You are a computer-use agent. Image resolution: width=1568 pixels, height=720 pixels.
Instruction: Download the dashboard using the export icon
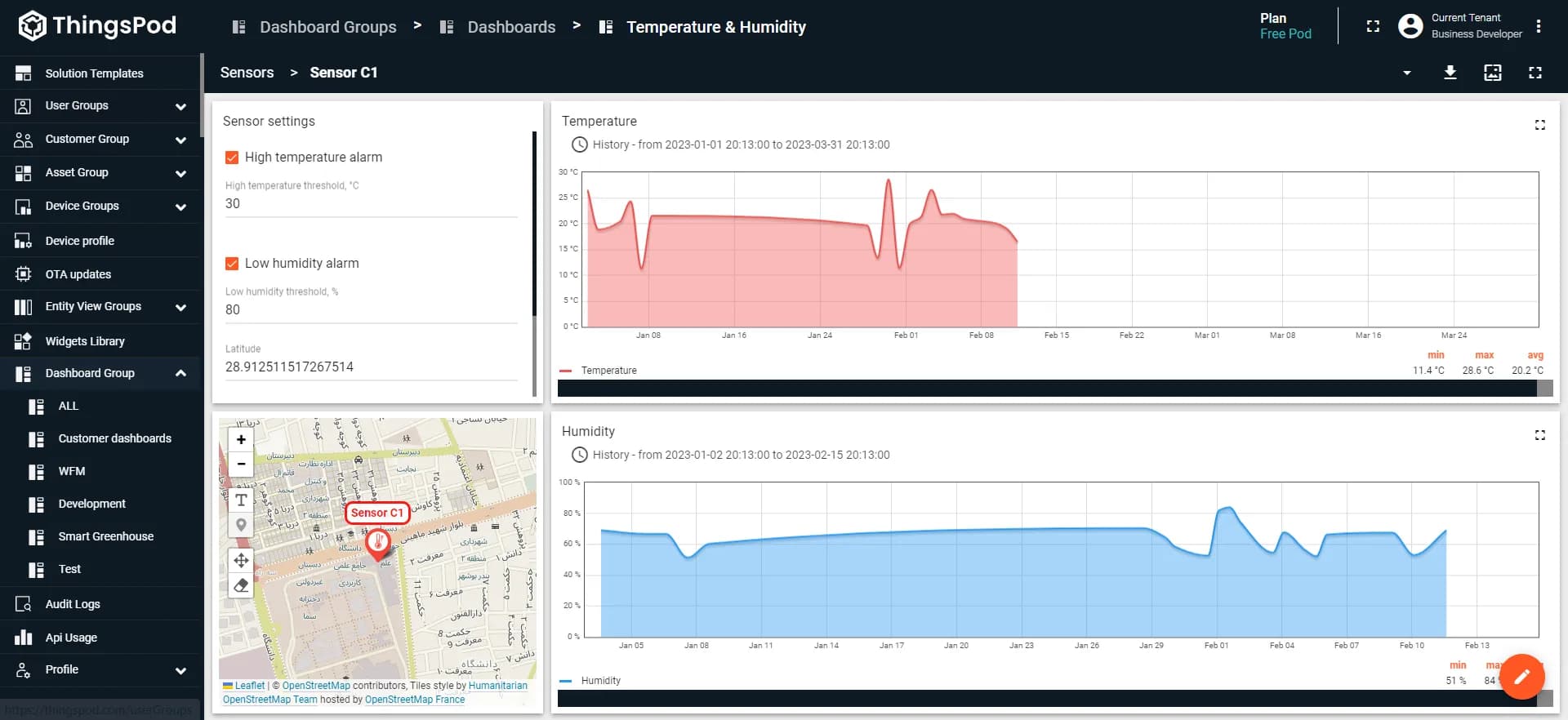pyautogui.click(x=1450, y=73)
